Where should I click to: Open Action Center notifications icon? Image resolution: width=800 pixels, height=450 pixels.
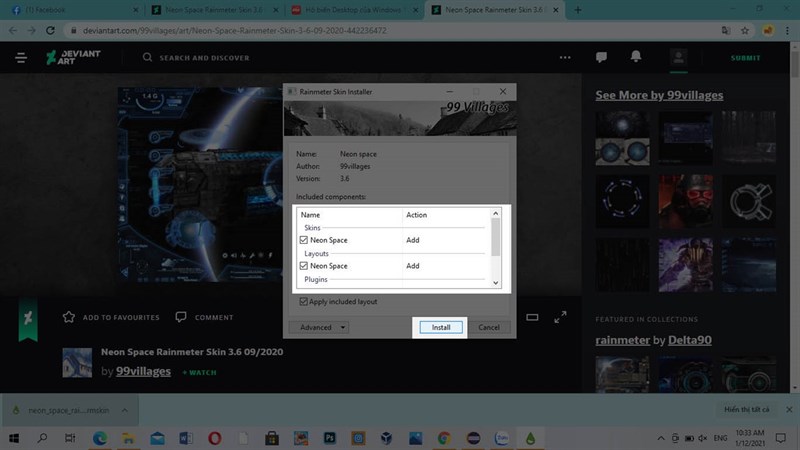(x=781, y=438)
